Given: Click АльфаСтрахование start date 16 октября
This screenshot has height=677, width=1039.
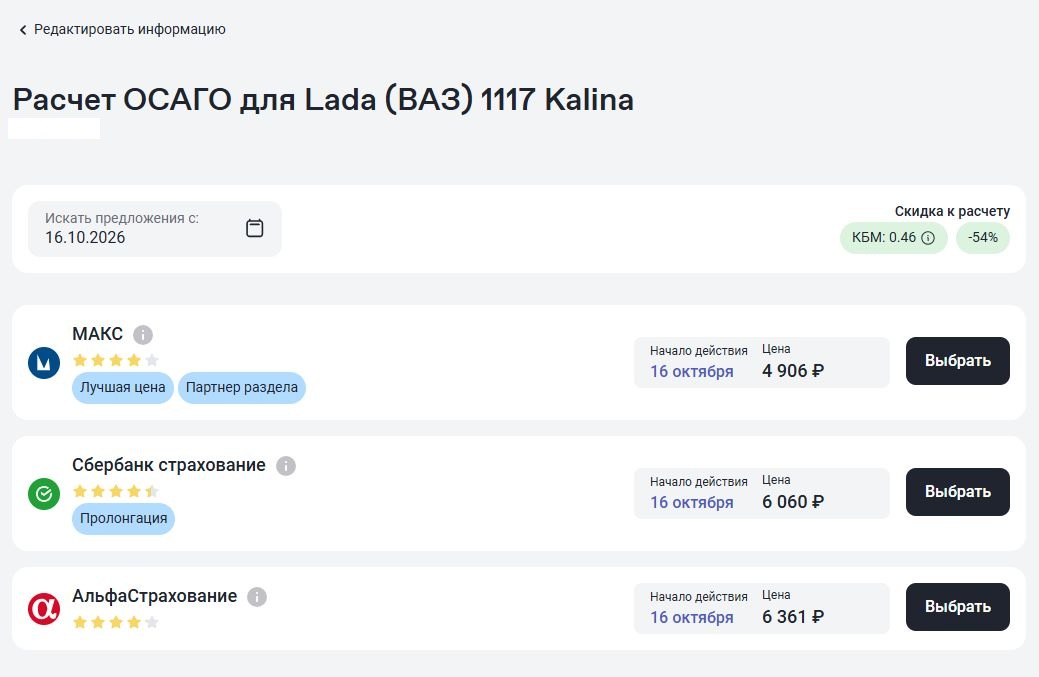Looking at the screenshot, I should pos(692,617).
